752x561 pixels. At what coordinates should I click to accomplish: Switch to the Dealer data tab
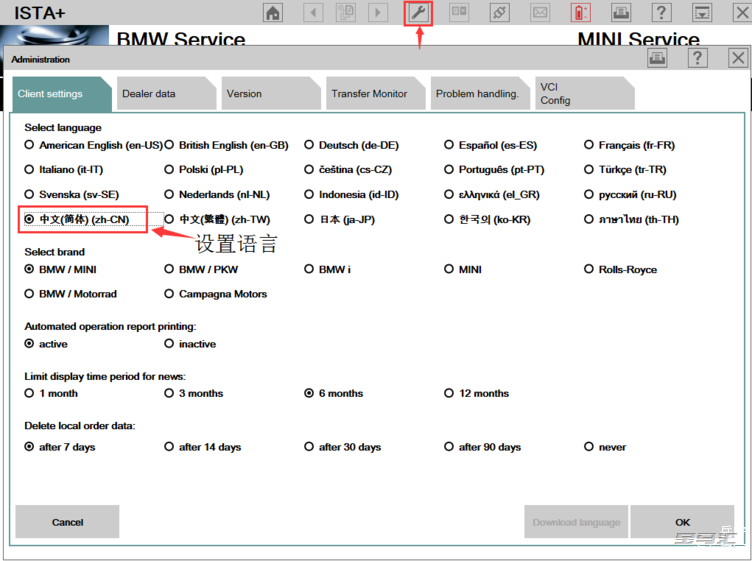pos(166,94)
